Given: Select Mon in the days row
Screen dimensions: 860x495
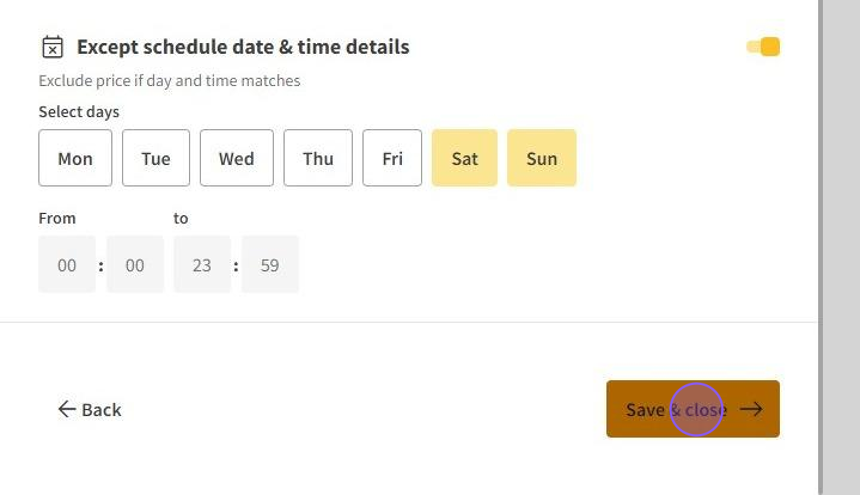Looking at the screenshot, I should (75, 158).
